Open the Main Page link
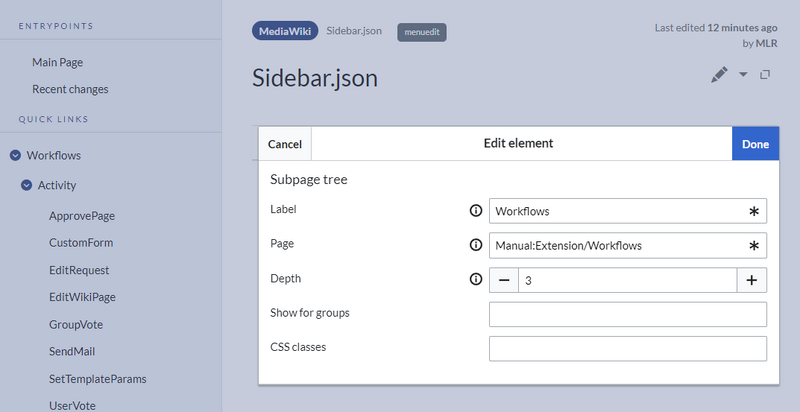800x412 pixels. tap(57, 62)
